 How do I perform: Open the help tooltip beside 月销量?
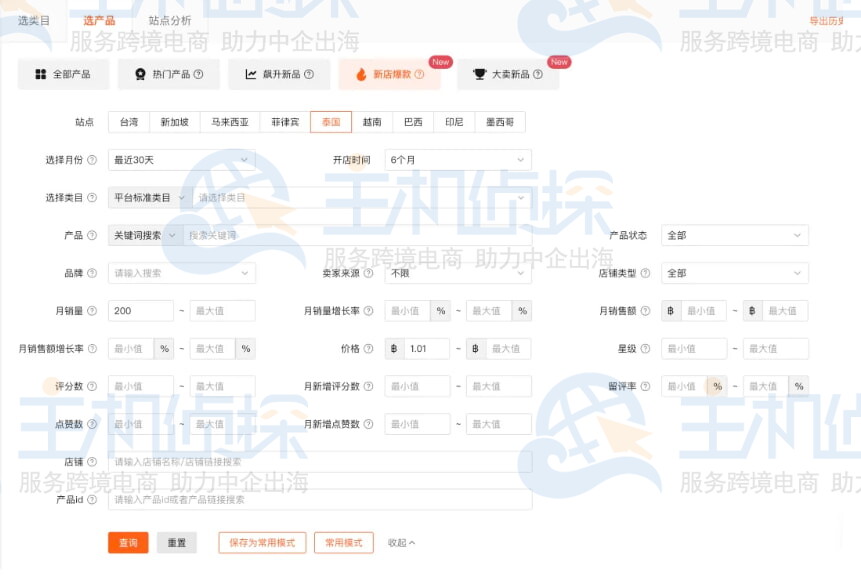pos(94,311)
